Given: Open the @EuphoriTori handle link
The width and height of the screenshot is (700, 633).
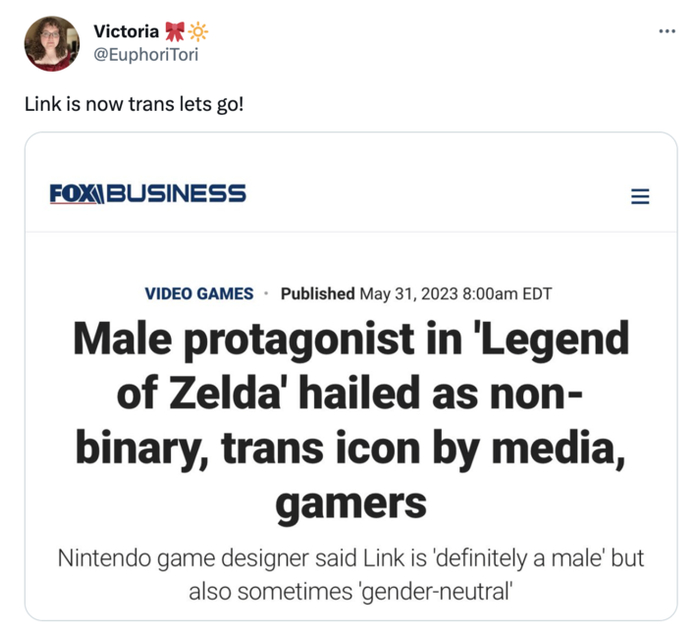Looking at the screenshot, I should pyautogui.click(x=145, y=54).
